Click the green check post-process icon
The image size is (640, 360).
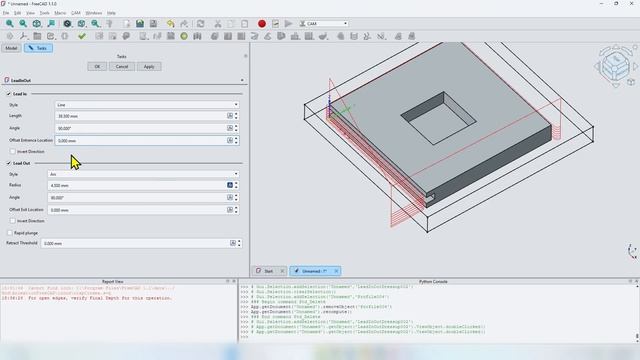[x=82, y=36]
